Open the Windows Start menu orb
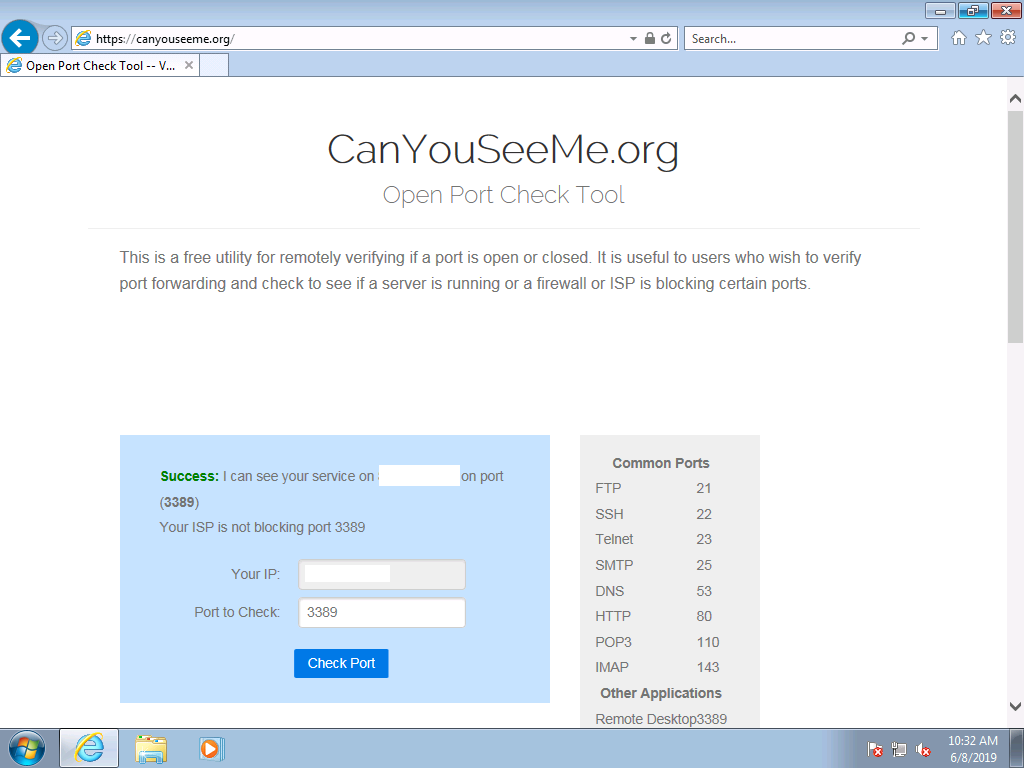This screenshot has width=1024, height=768. 27,748
